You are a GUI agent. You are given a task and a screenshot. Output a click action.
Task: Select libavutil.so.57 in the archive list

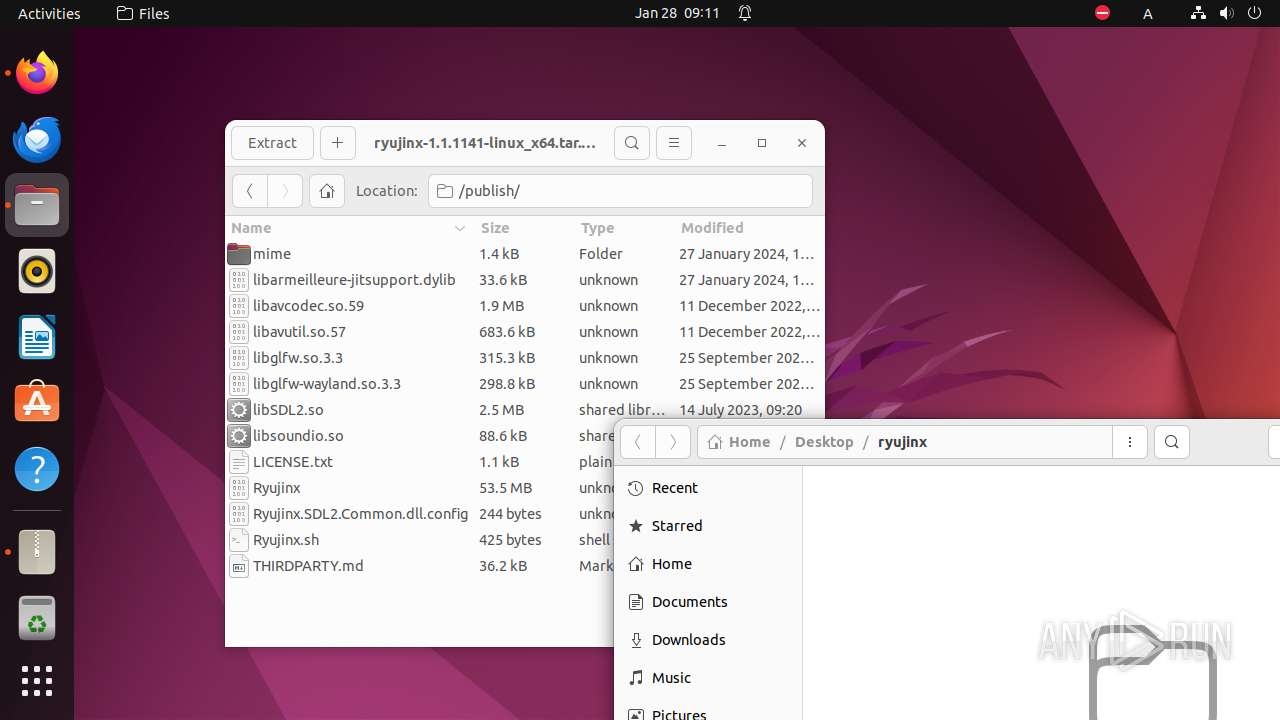[524, 332]
